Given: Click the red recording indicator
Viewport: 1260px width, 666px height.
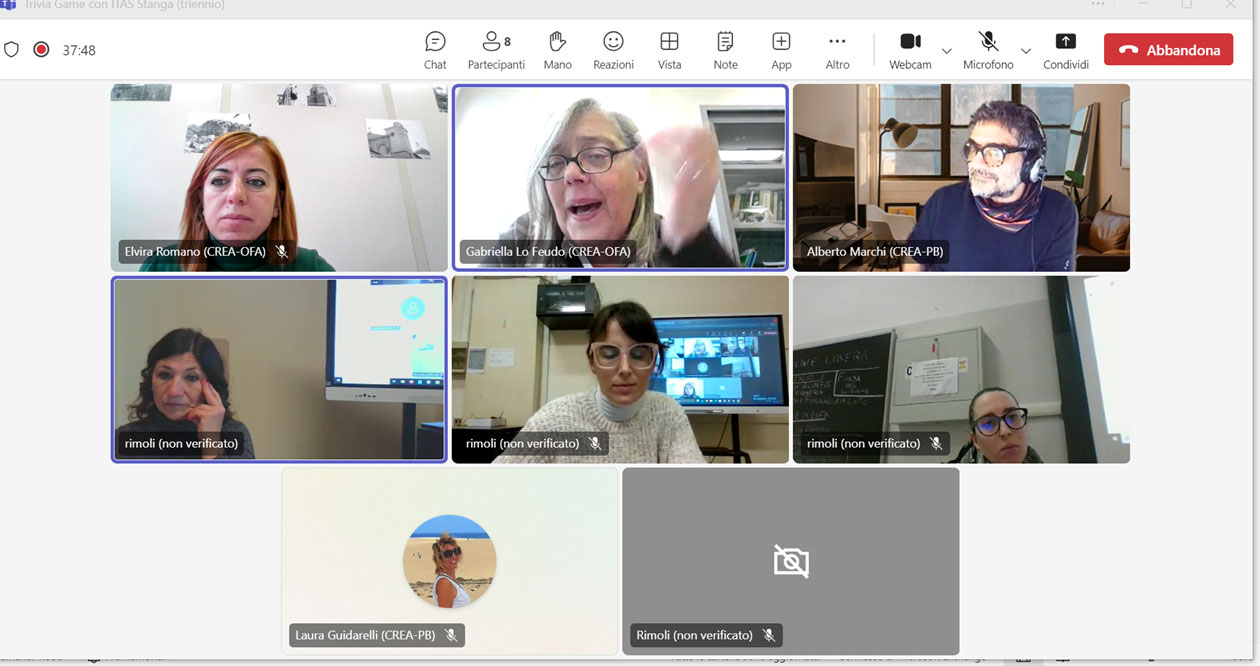Looking at the screenshot, I should click(41, 49).
